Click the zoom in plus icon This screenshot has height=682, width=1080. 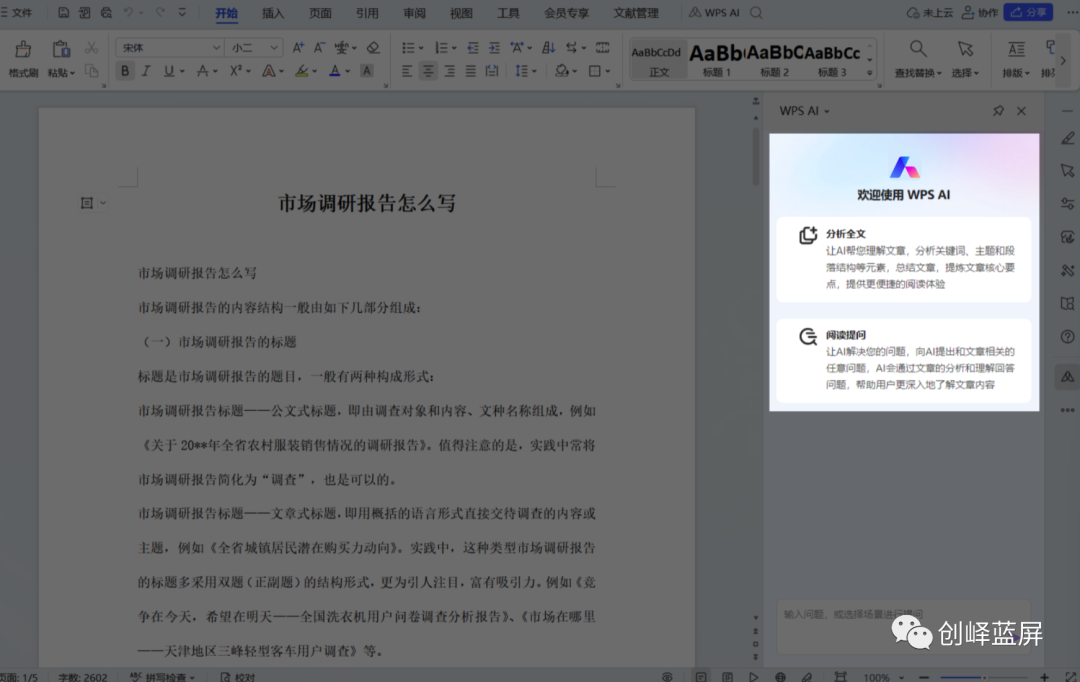(x=1044, y=677)
